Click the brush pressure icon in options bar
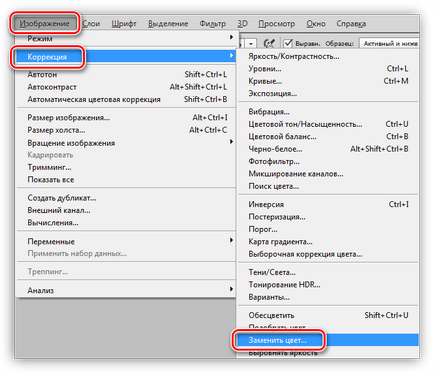The height and width of the screenshot is (373, 434). 270,43
